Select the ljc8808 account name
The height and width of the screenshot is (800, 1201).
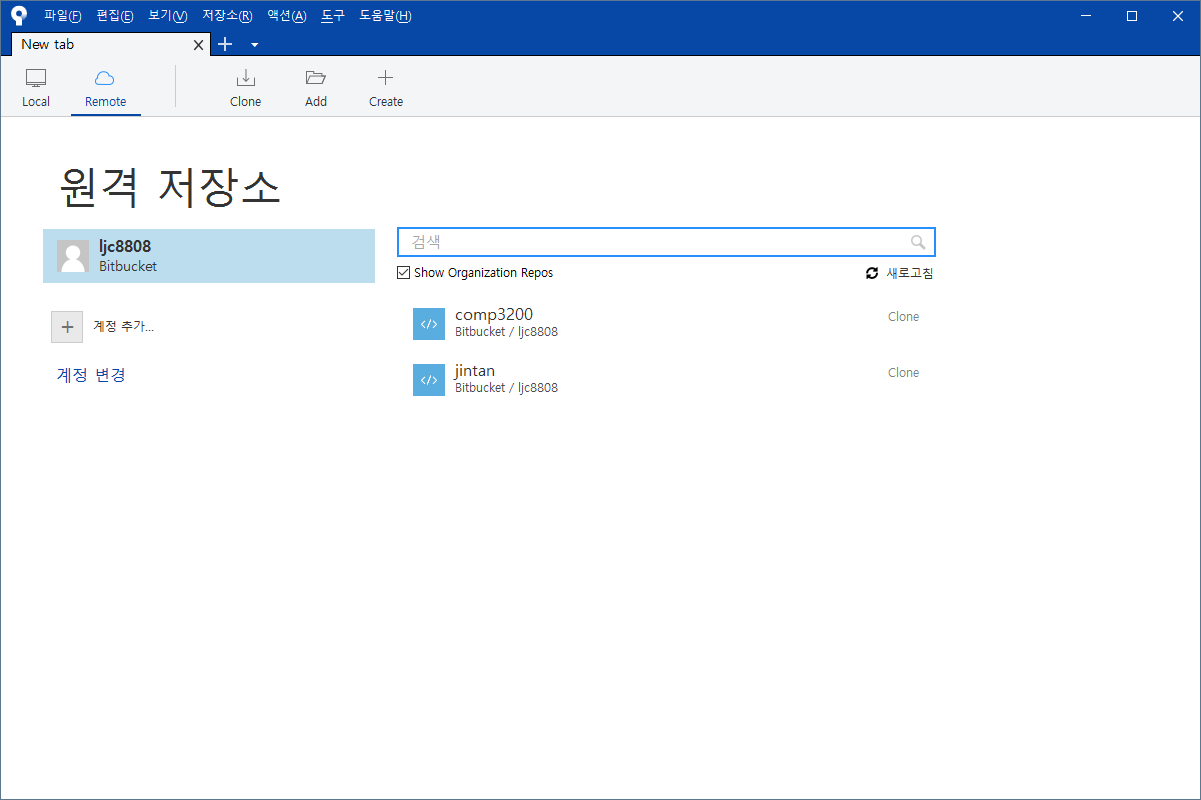coord(125,247)
